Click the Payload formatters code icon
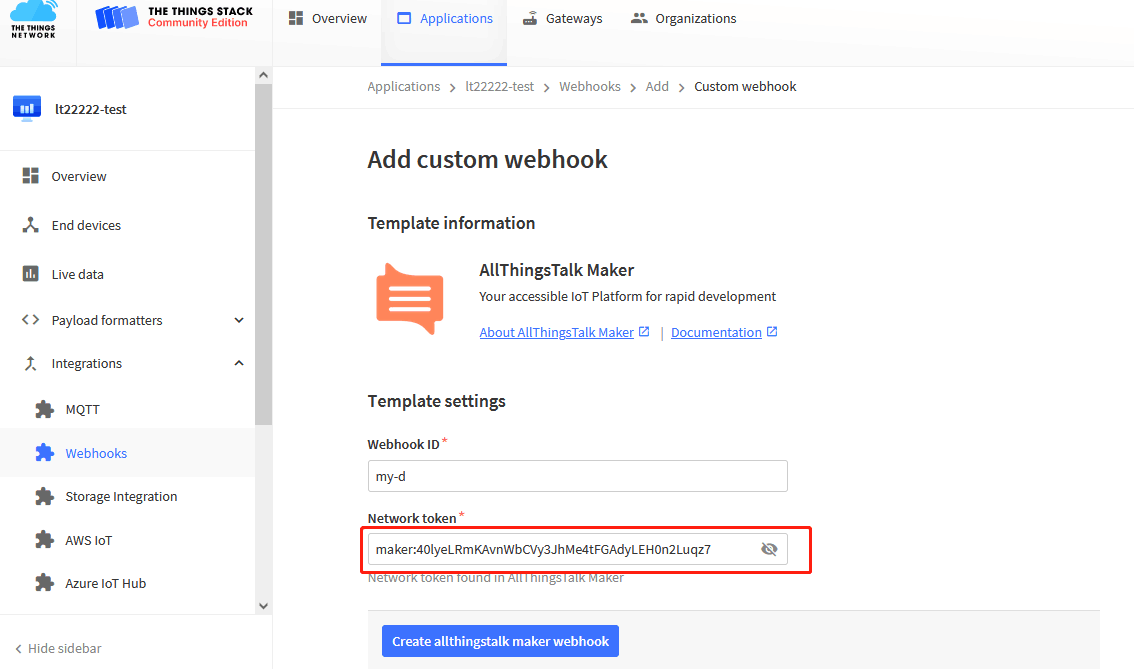This screenshot has height=669, width=1134. 30,320
